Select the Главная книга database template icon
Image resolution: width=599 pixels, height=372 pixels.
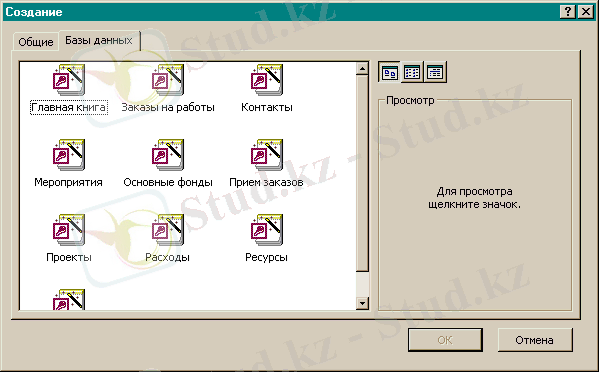(x=69, y=80)
